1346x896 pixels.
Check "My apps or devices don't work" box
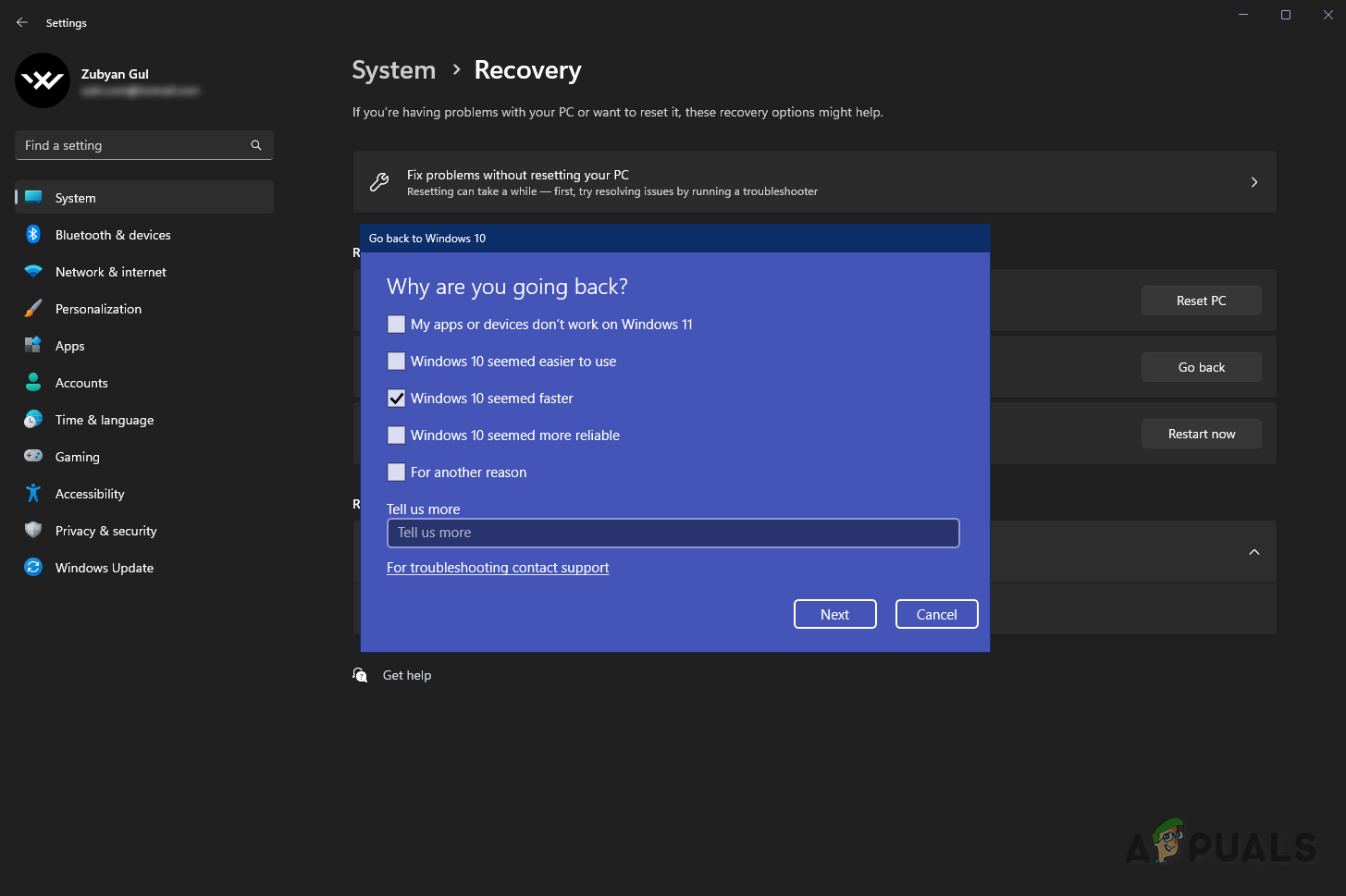click(x=396, y=325)
